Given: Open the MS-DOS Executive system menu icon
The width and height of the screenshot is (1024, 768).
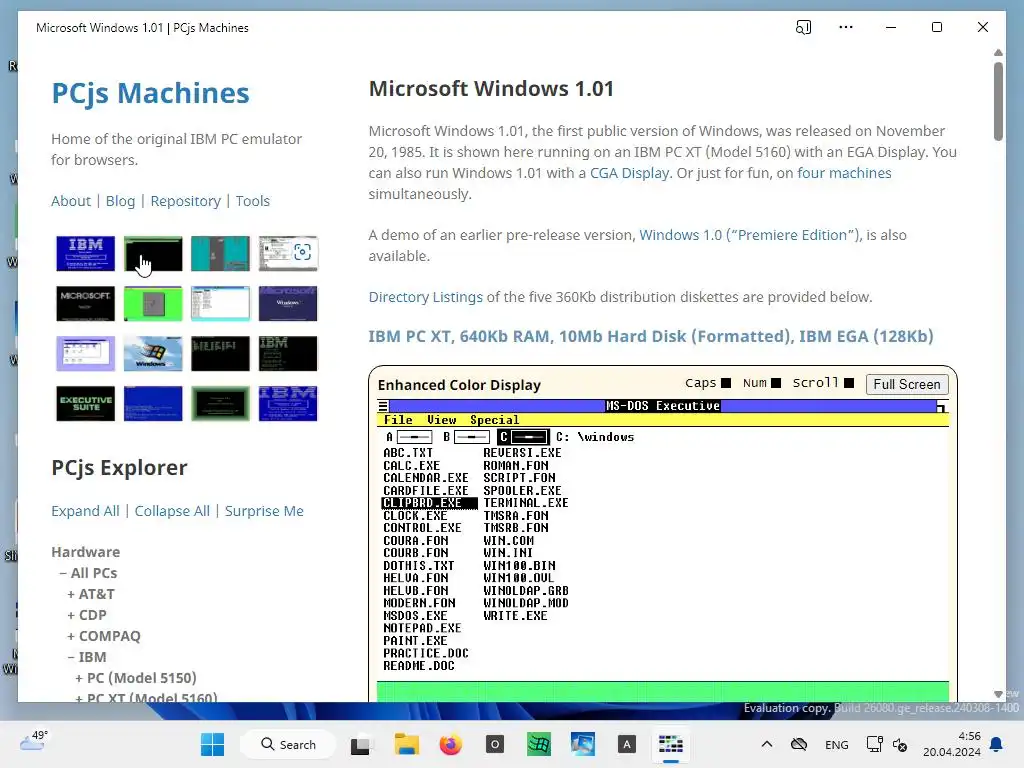Looking at the screenshot, I should [383, 406].
